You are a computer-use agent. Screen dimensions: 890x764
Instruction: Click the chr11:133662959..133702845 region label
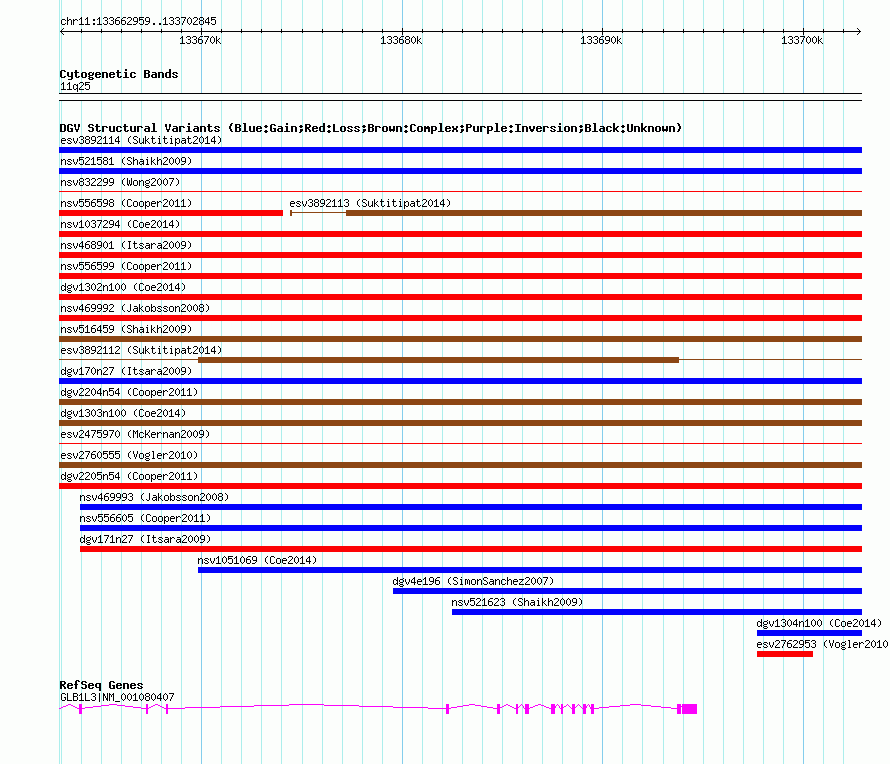click(138, 21)
